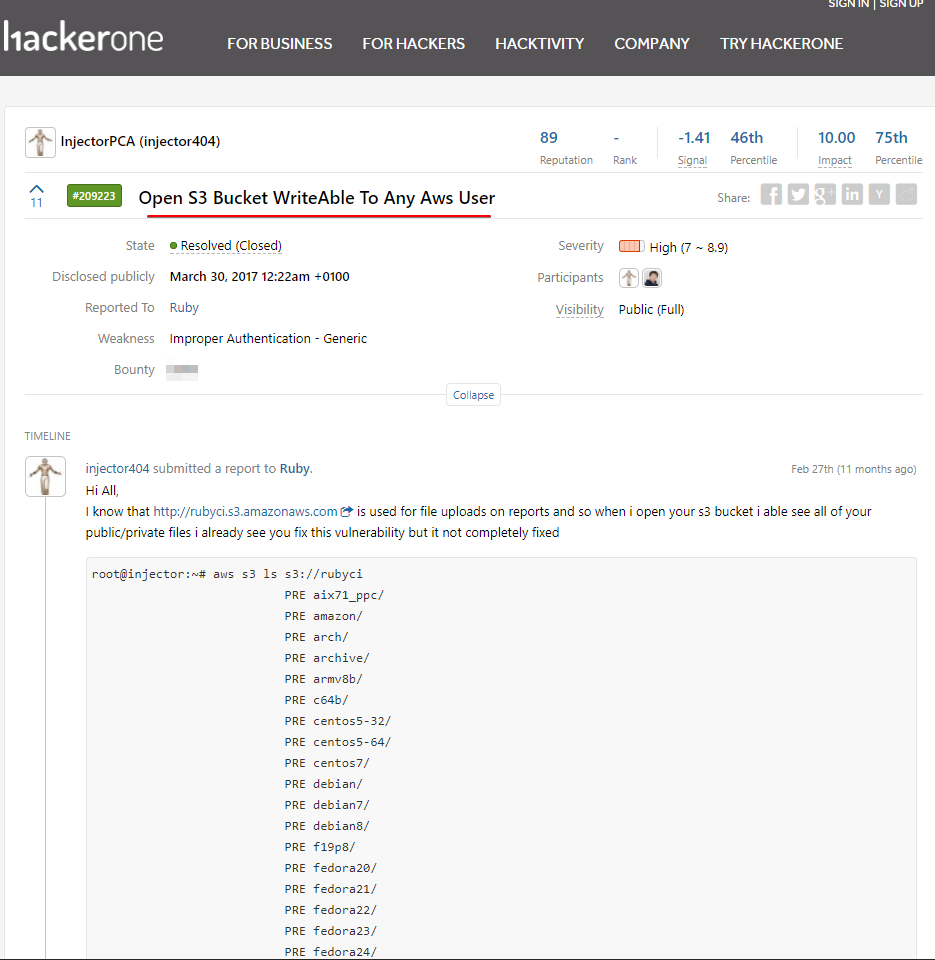Click PRE aix71_ppc/ entry
Viewport: 935px width, 960px height.
tap(334, 595)
